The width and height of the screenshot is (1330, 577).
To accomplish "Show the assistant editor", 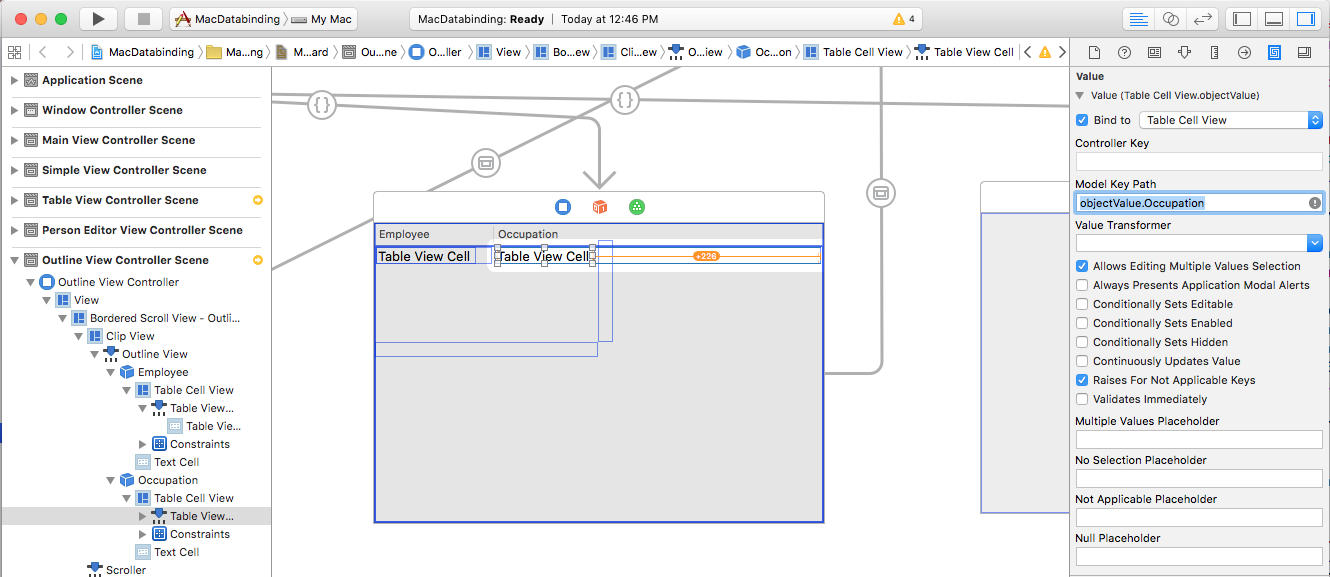I will (x=1170, y=19).
